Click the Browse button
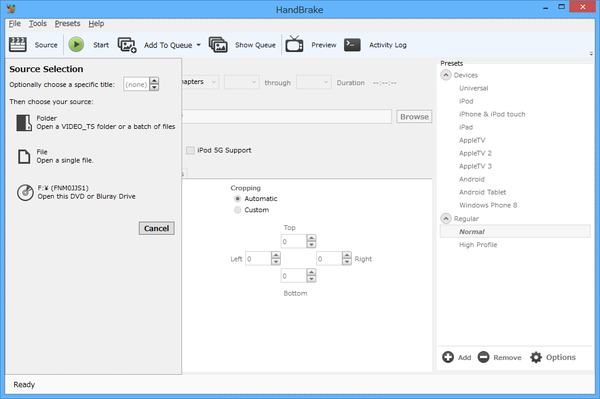Screen dimensions: 600x399 pyautogui.click(x=414, y=117)
